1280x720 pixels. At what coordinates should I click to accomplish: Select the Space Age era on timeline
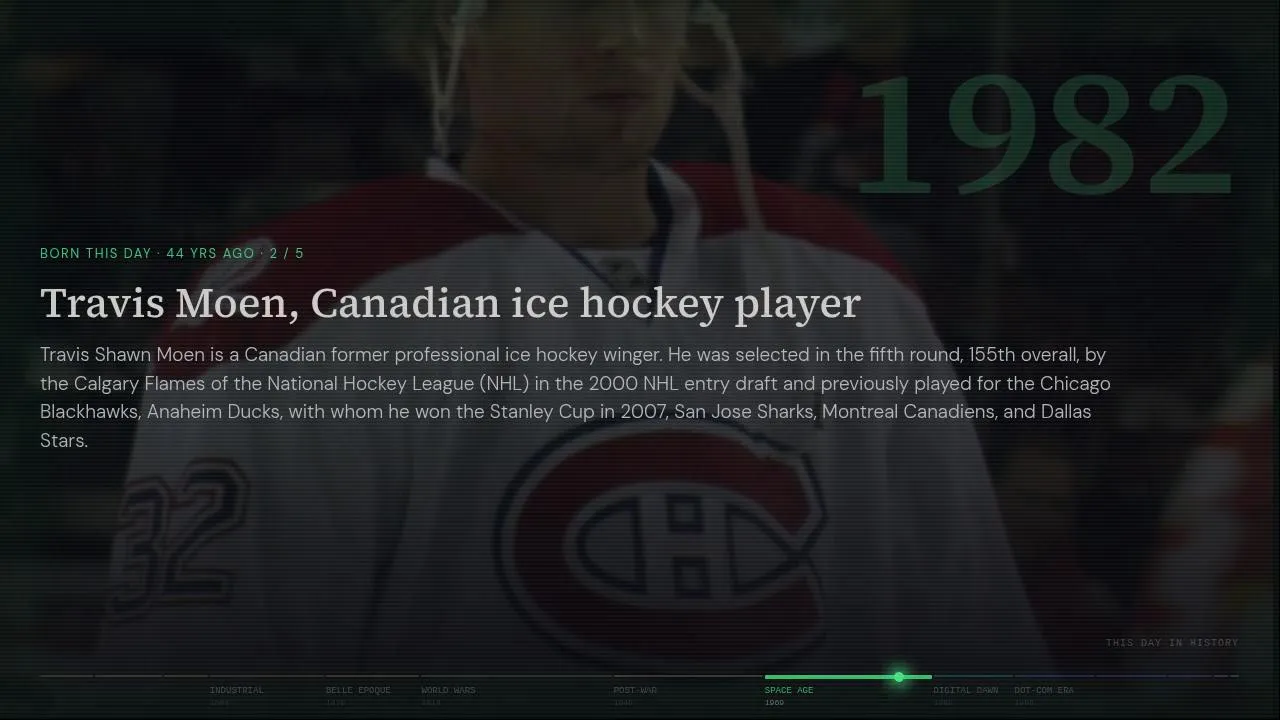[x=789, y=690]
